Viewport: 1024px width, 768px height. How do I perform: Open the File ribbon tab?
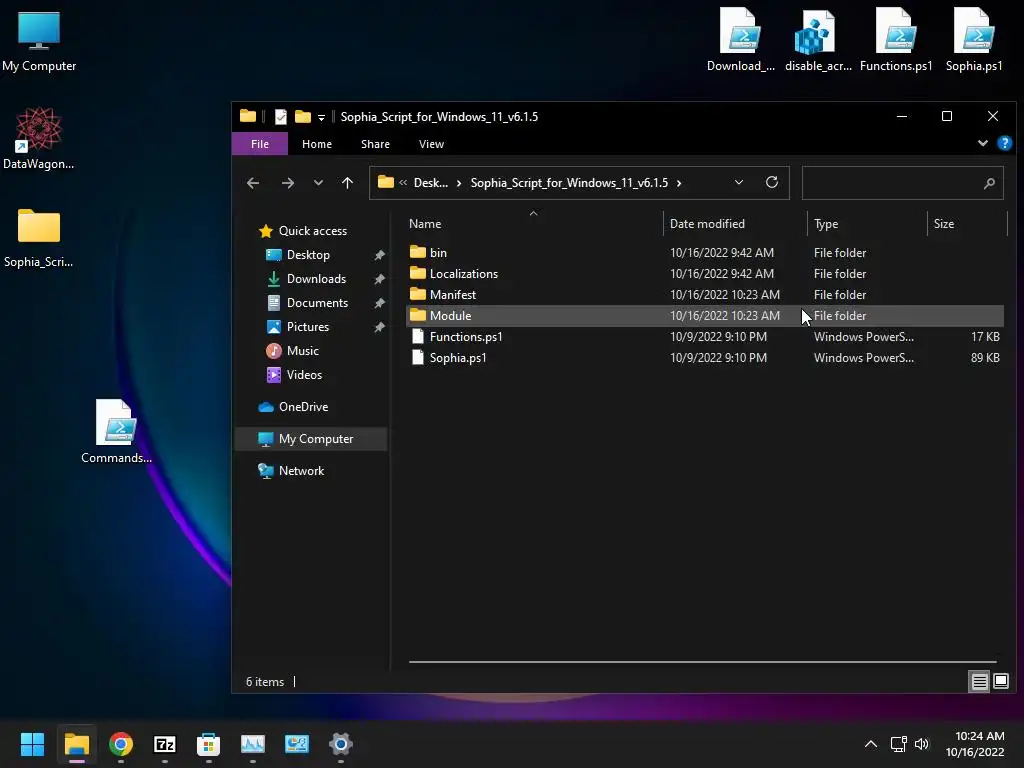point(259,144)
